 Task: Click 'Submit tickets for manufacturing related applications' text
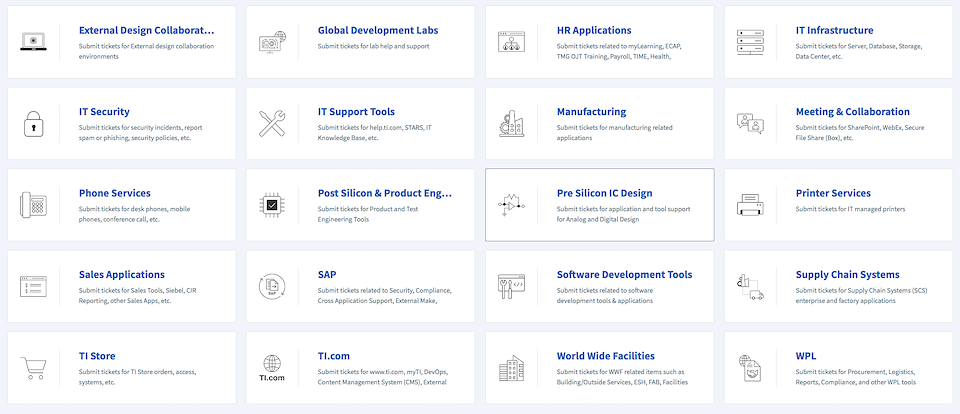615,132
